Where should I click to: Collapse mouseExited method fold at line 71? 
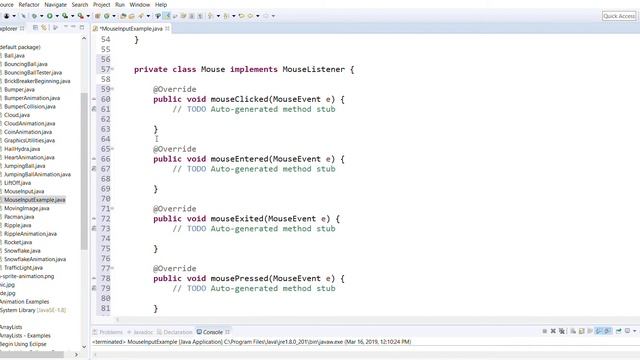tap(113, 209)
